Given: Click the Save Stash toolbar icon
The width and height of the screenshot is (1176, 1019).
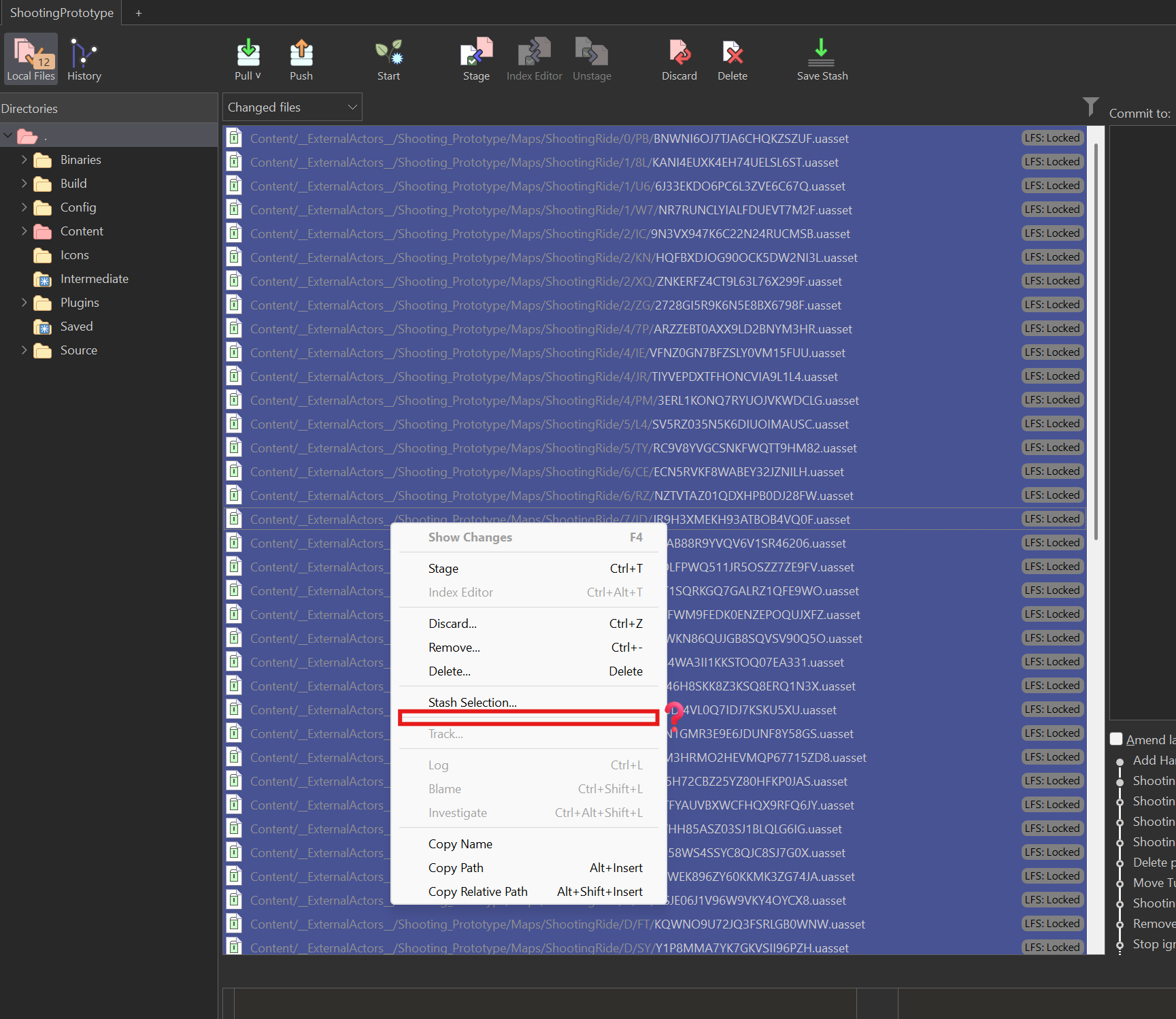Looking at the screenshot, I should click(x=822, y=53).
